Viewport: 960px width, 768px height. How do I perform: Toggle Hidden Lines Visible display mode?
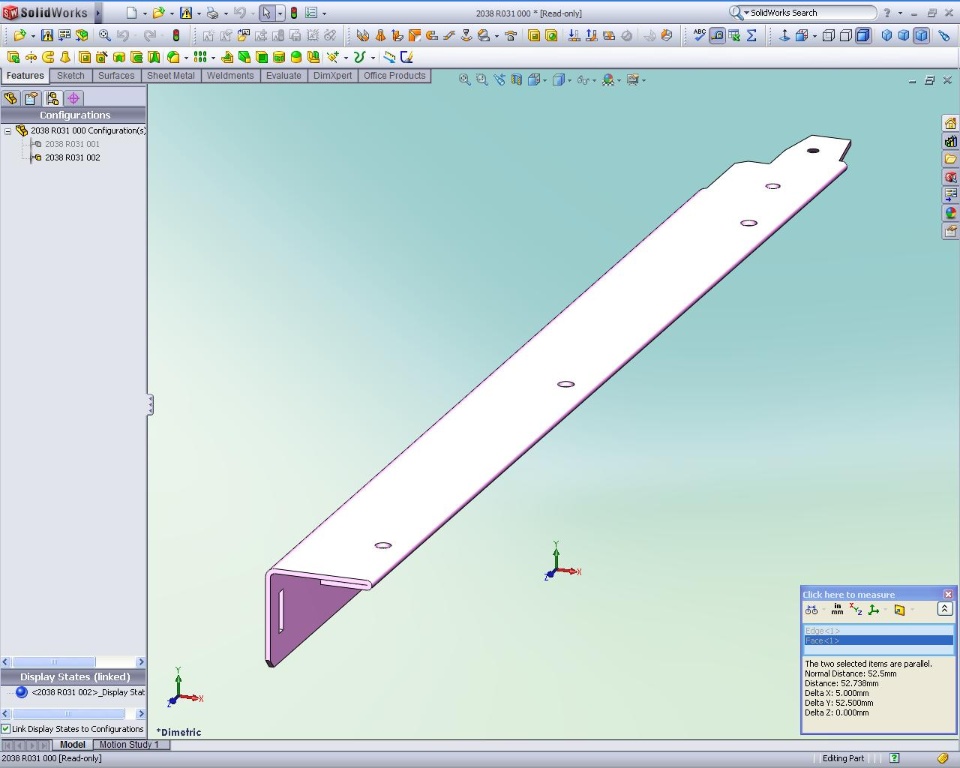point(828,36)
